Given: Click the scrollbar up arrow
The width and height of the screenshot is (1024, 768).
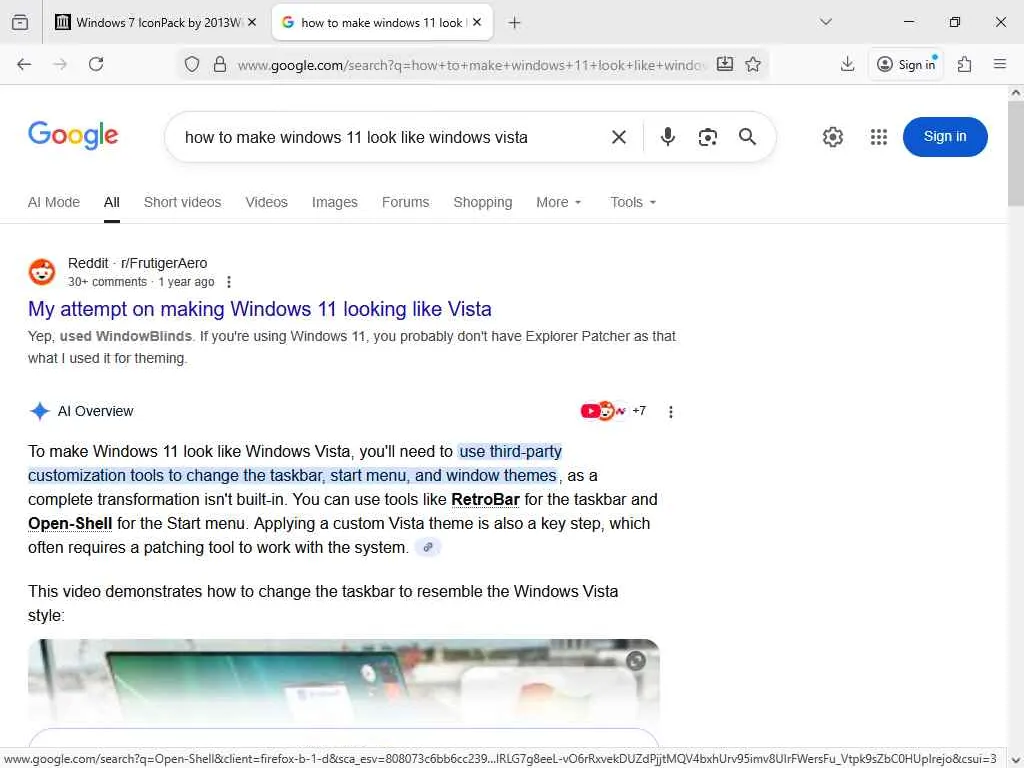Looking at the screenshot, I should click(1015, 93).
